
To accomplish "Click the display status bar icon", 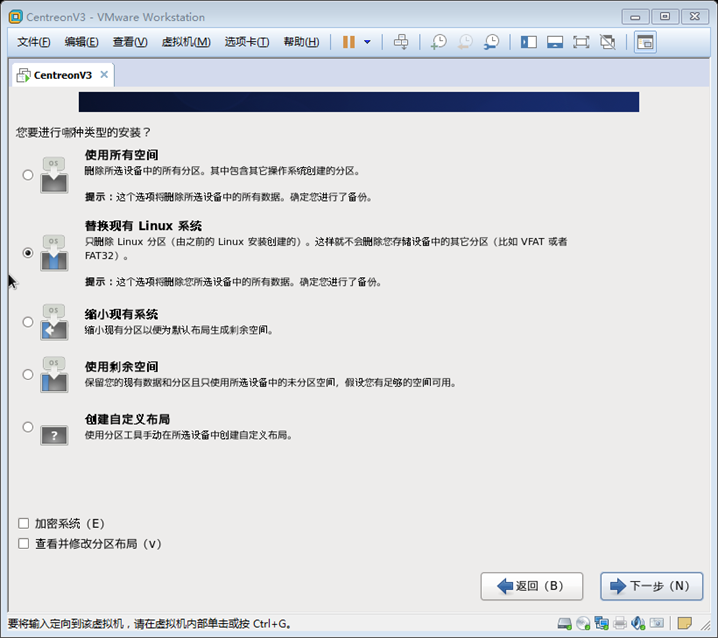I will pyautogui.click(x=657, y=623).
